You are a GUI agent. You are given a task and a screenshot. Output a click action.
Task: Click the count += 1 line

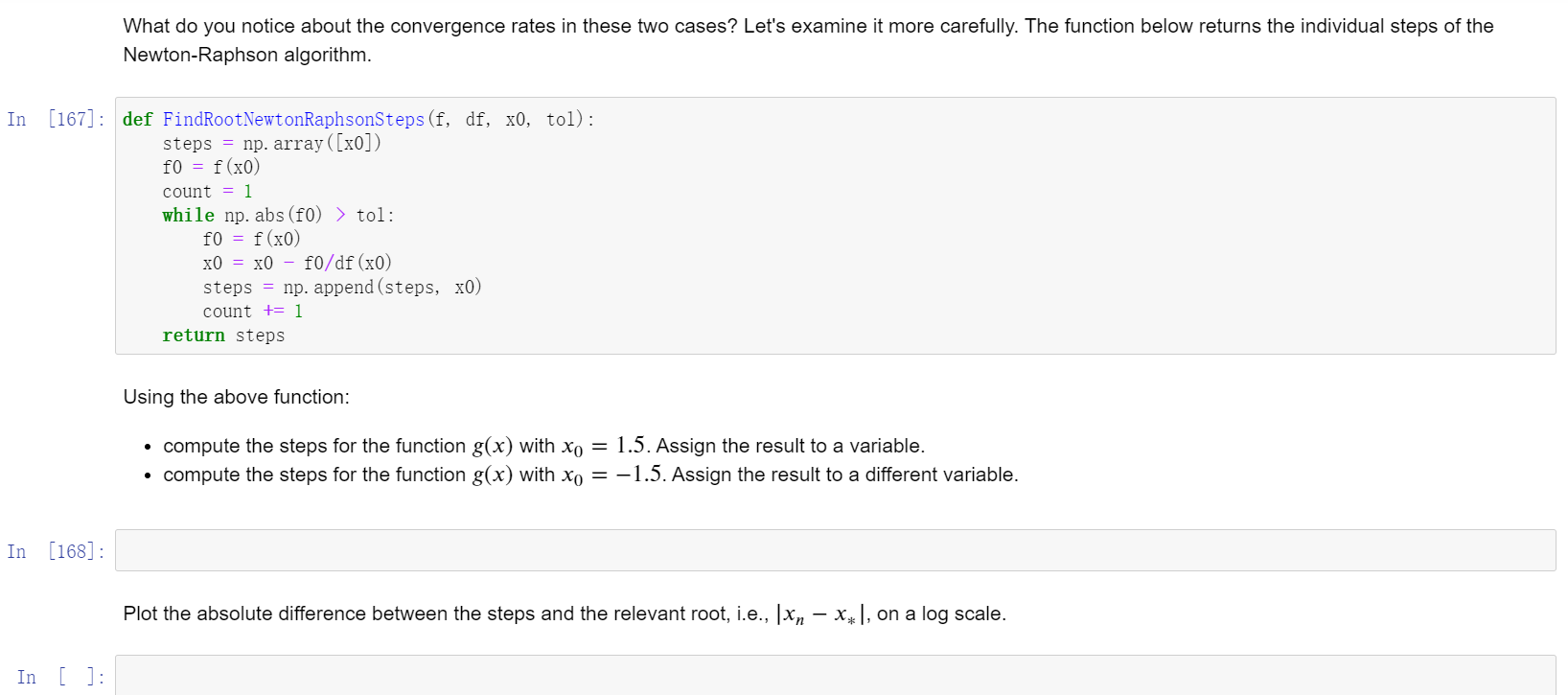tap(252, 311)
